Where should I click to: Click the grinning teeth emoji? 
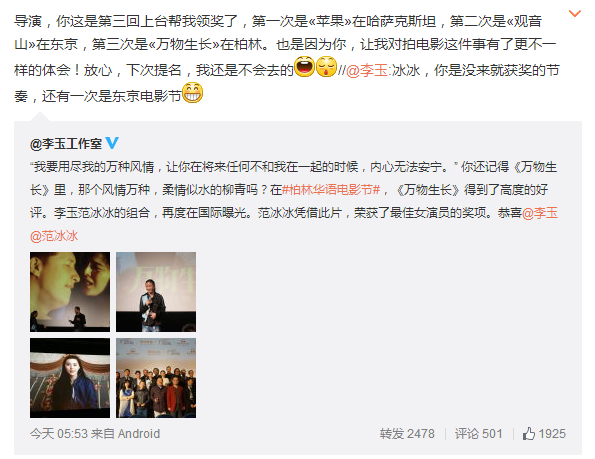pos(192,93)
